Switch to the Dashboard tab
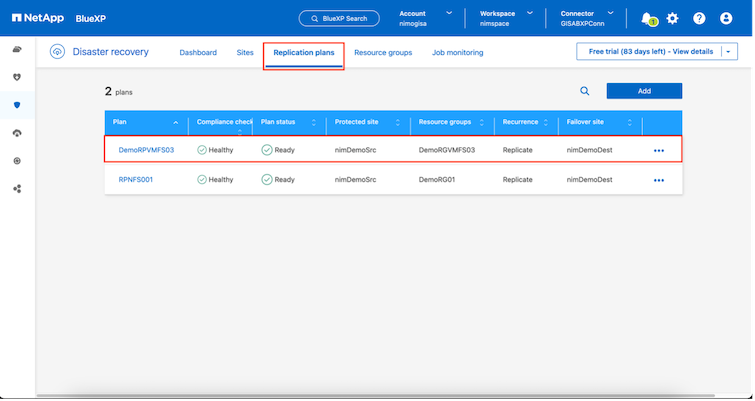The height and width of the screenshot is (401, 755). pyautogui.click(x=198, y=52)
